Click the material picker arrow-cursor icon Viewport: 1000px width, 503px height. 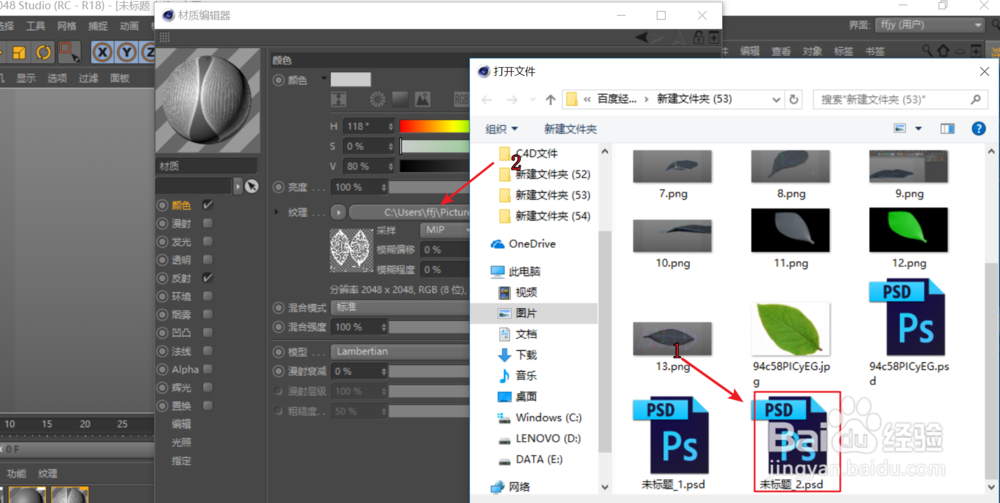(x=251, y=186)
